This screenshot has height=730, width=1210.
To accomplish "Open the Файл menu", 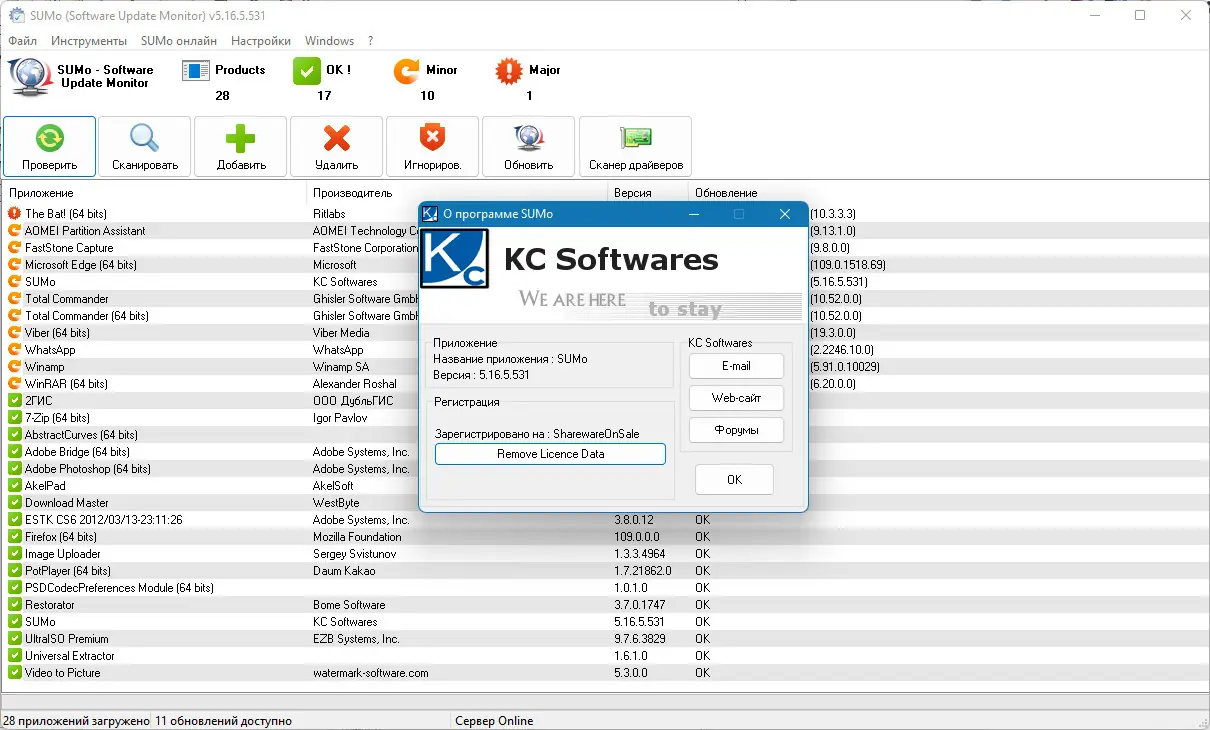I will tap(22, 41).
